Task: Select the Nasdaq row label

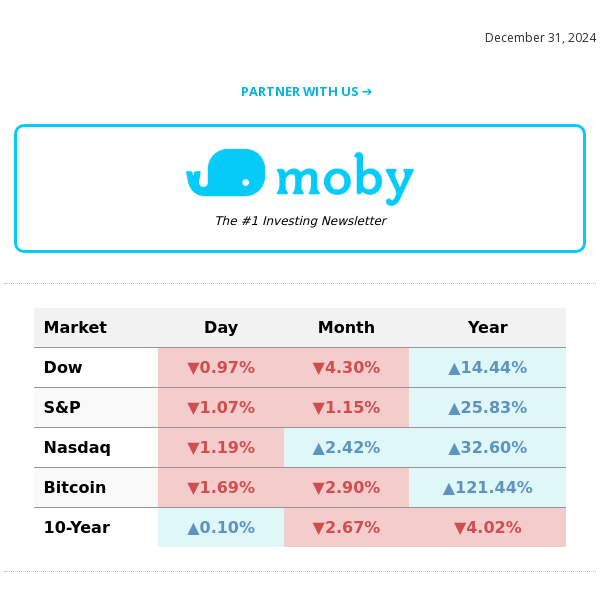Action: [x=77, y=448]
